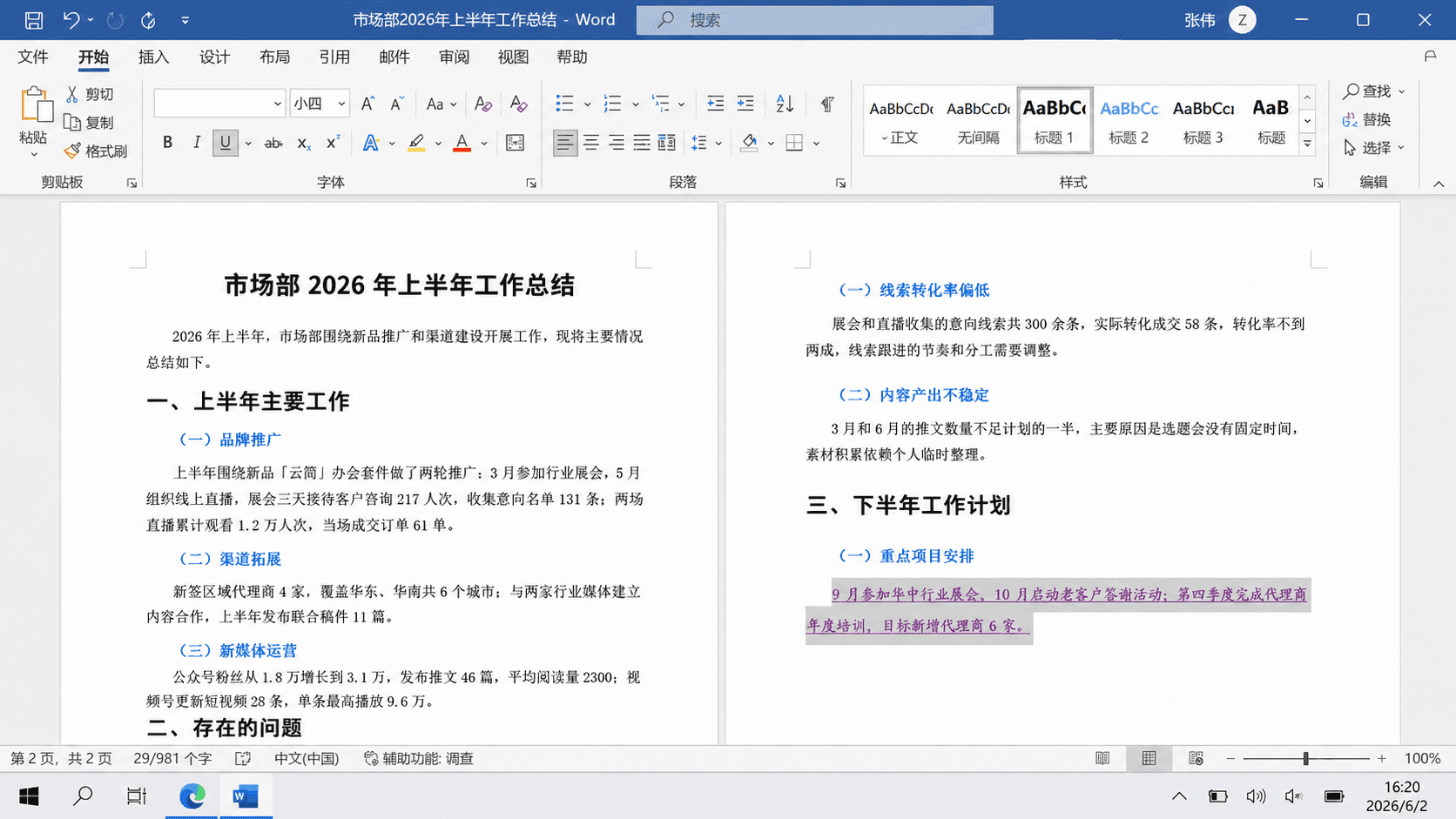
Task: Switch to the 布局 tab
Action: pos(274,57)
